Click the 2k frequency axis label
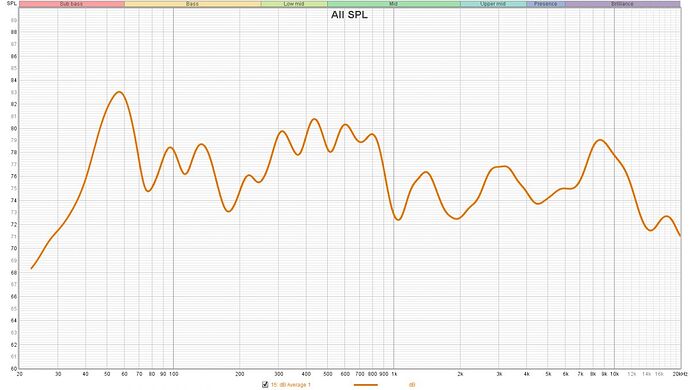690x390 pixels. pyautogui.click(x=461, y=374)
